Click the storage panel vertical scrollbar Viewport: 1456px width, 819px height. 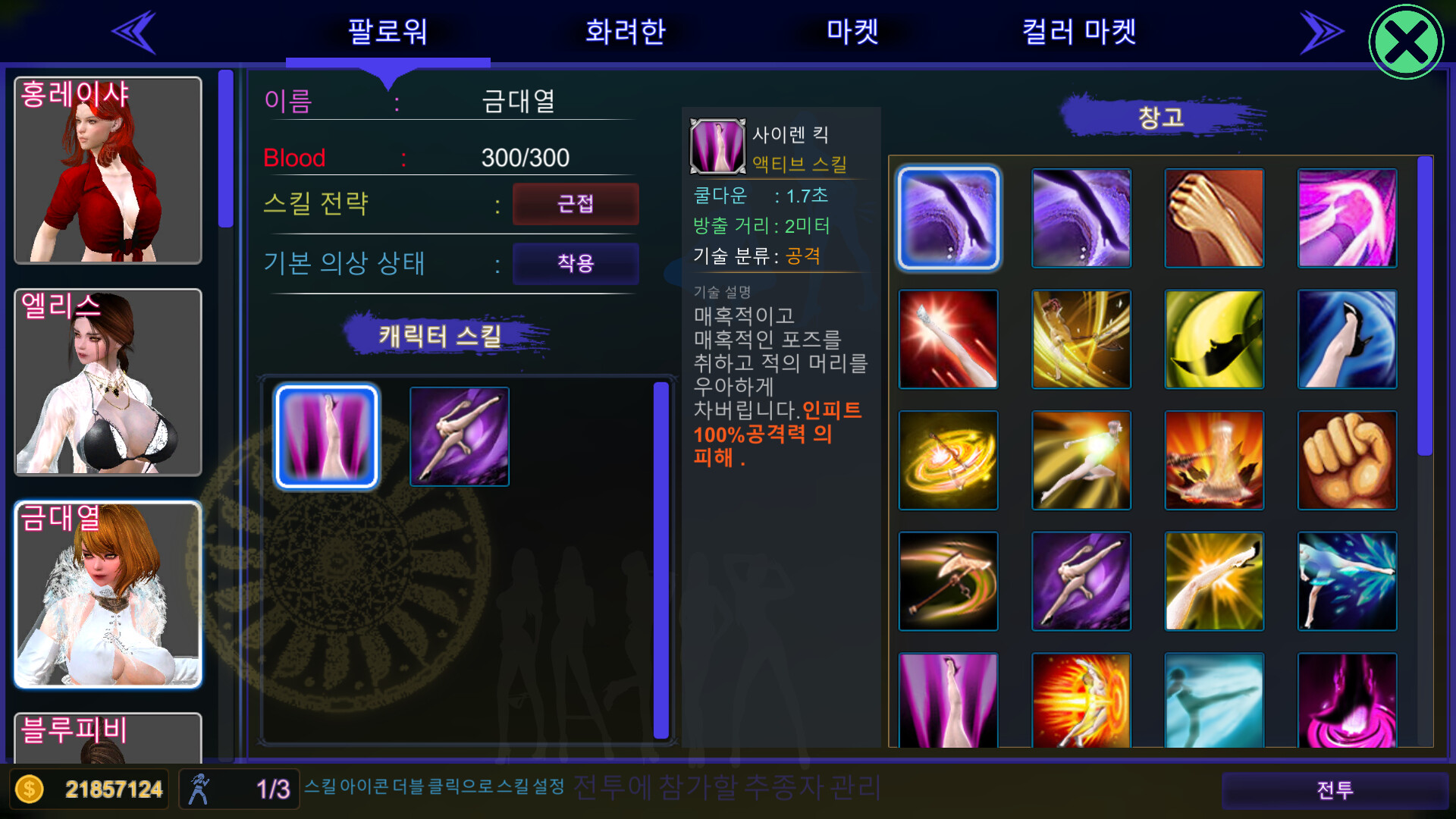pos(1425,306)
